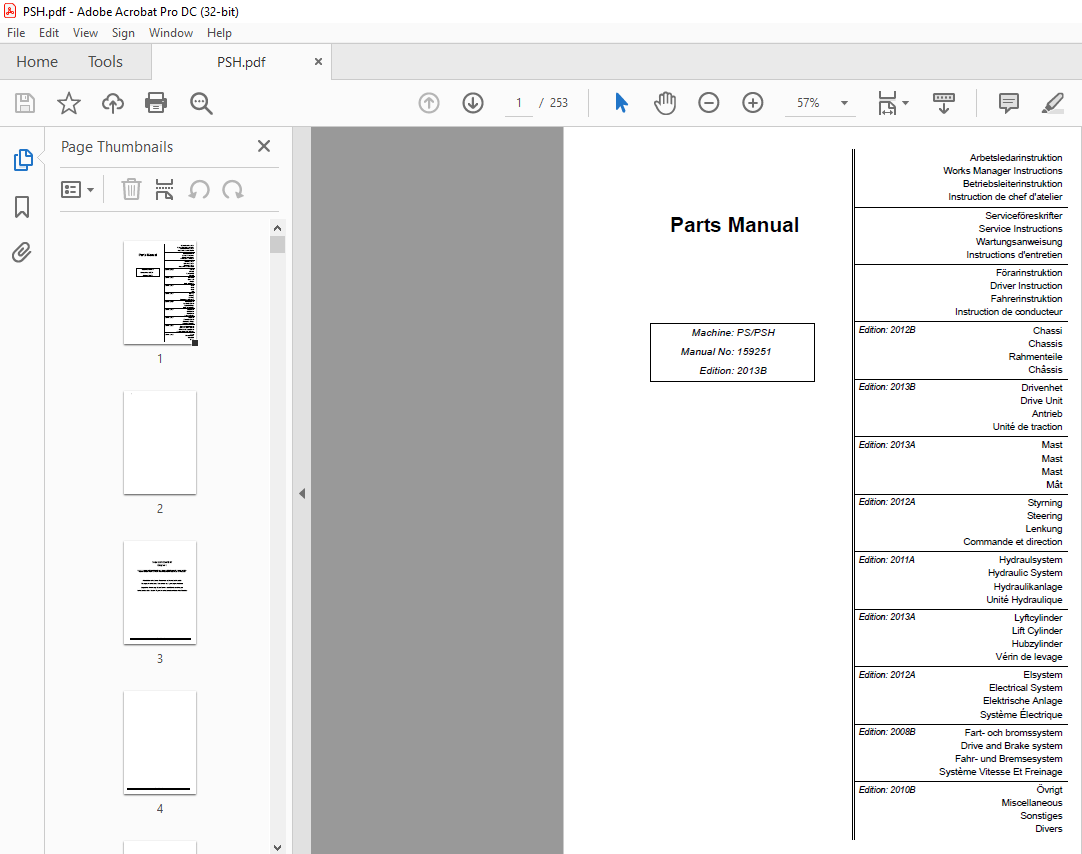Go to the next page with the down arrow
This screenshot has width=1082, height=854.
[473, 103]
